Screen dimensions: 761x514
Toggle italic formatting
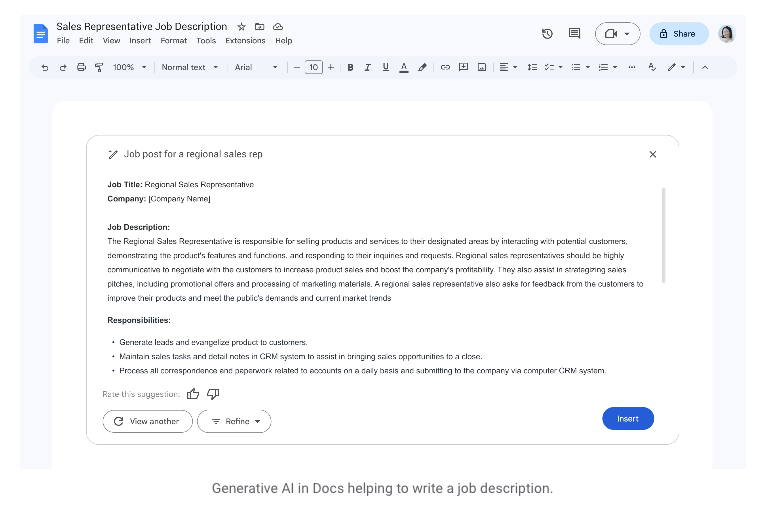tap(367, 67)
